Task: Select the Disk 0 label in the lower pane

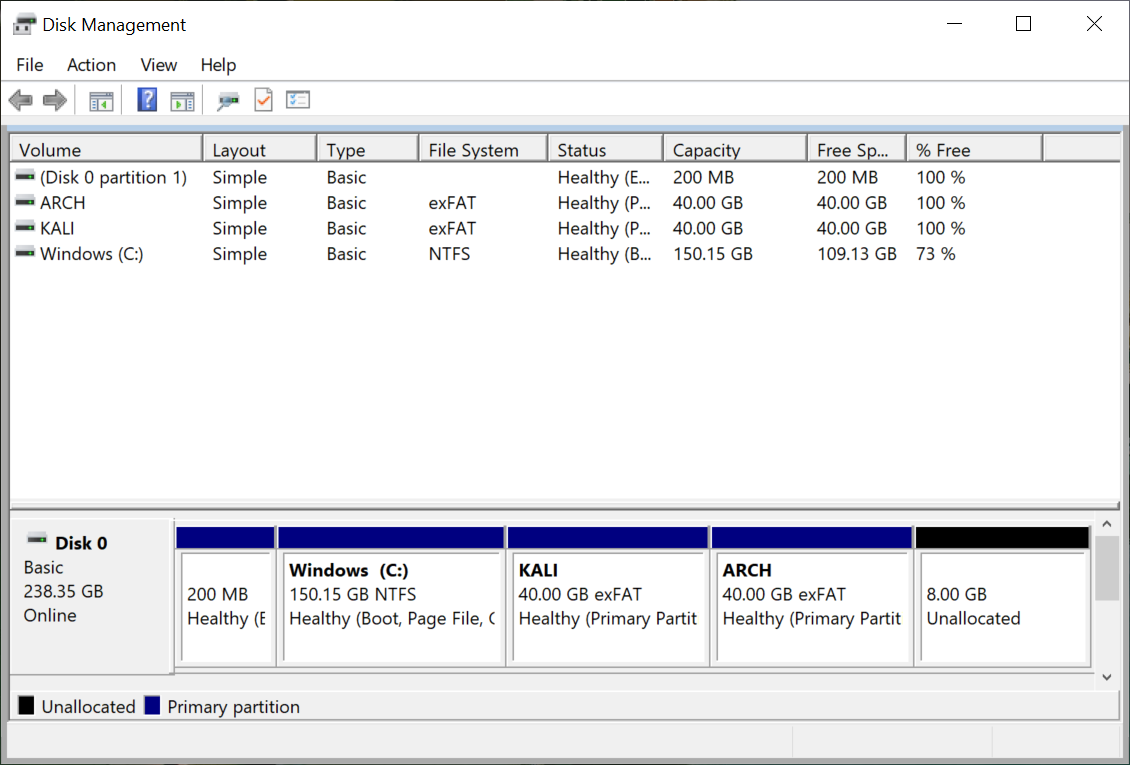Action: tap(81, 543)
